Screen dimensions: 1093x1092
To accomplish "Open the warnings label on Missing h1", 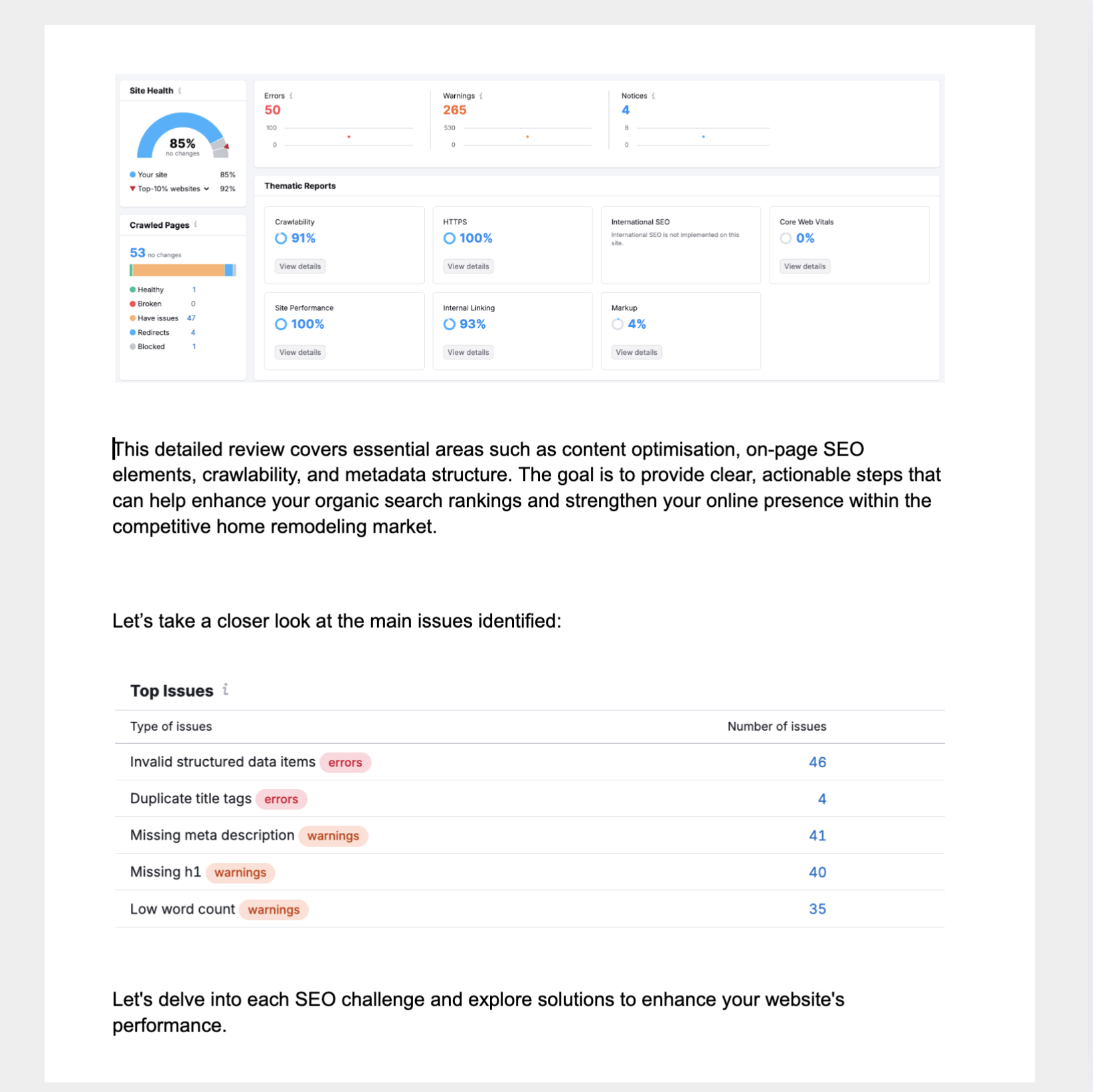I will tap(240, 872).
